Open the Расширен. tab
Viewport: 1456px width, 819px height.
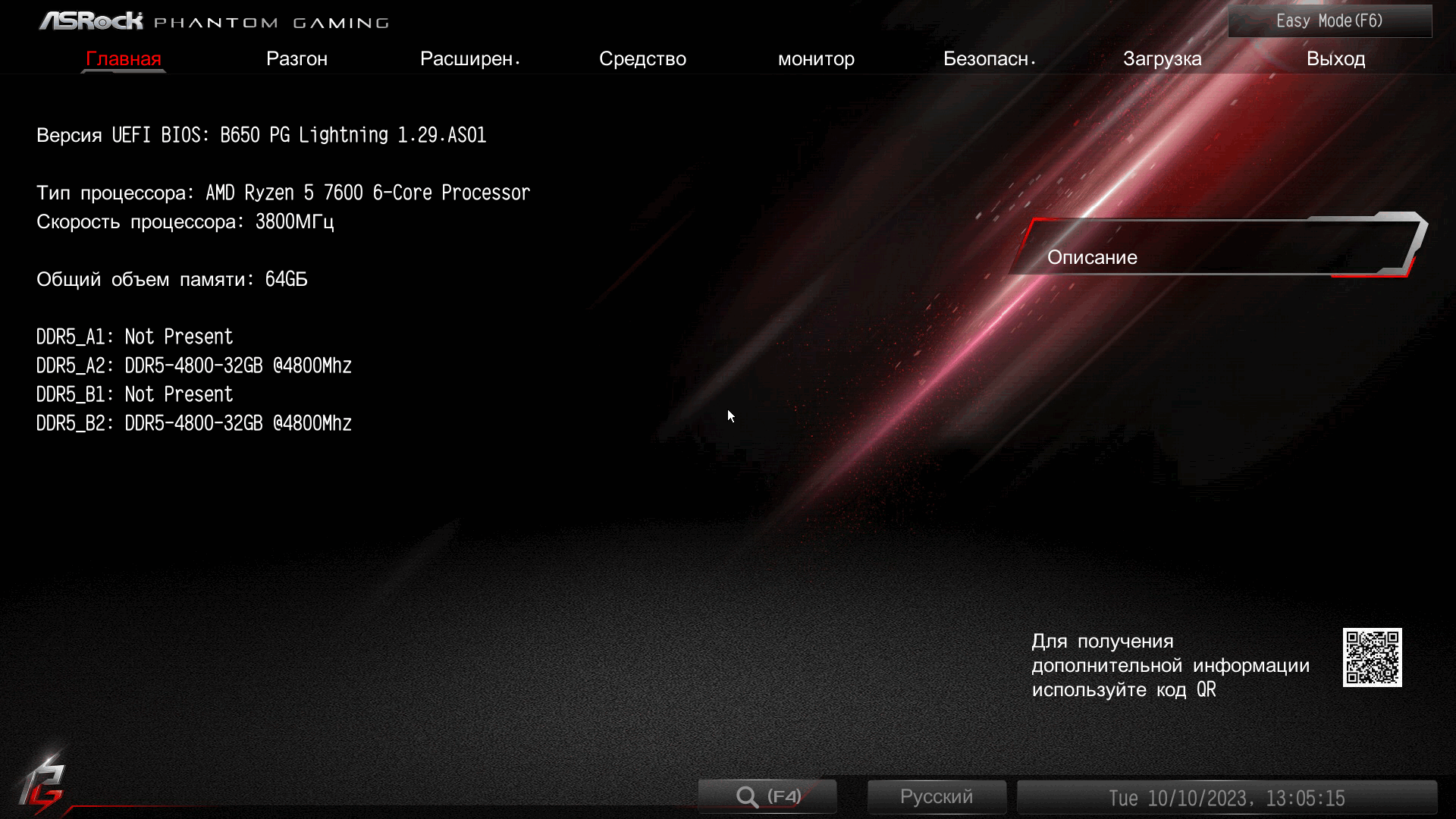tap(470, 58)
